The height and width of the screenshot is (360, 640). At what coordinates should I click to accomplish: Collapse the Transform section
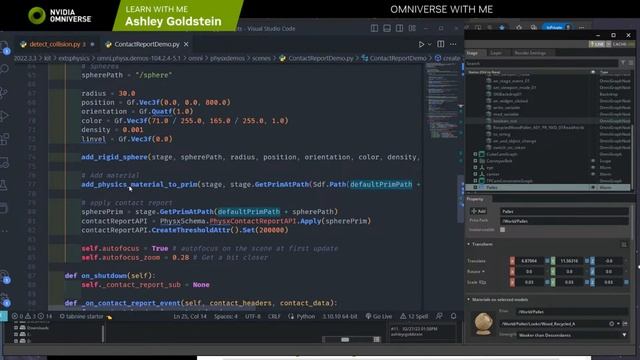click(469, 244)
